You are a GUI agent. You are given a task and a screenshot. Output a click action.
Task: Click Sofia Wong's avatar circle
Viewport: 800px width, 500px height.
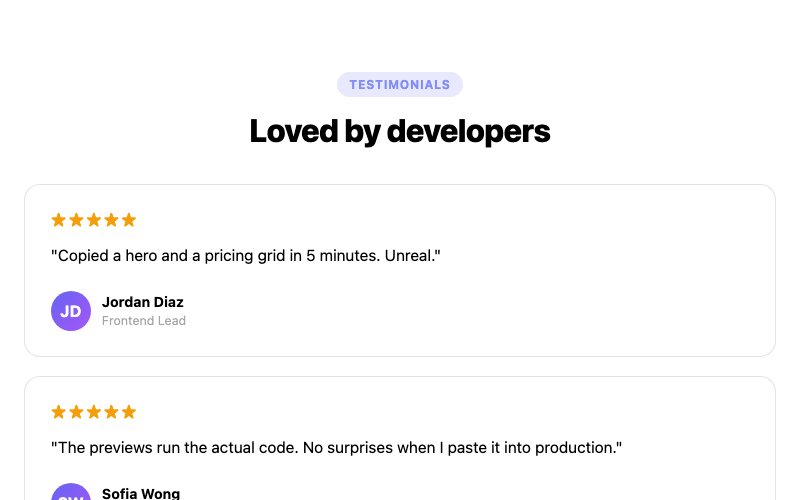(x=71, y=492)
